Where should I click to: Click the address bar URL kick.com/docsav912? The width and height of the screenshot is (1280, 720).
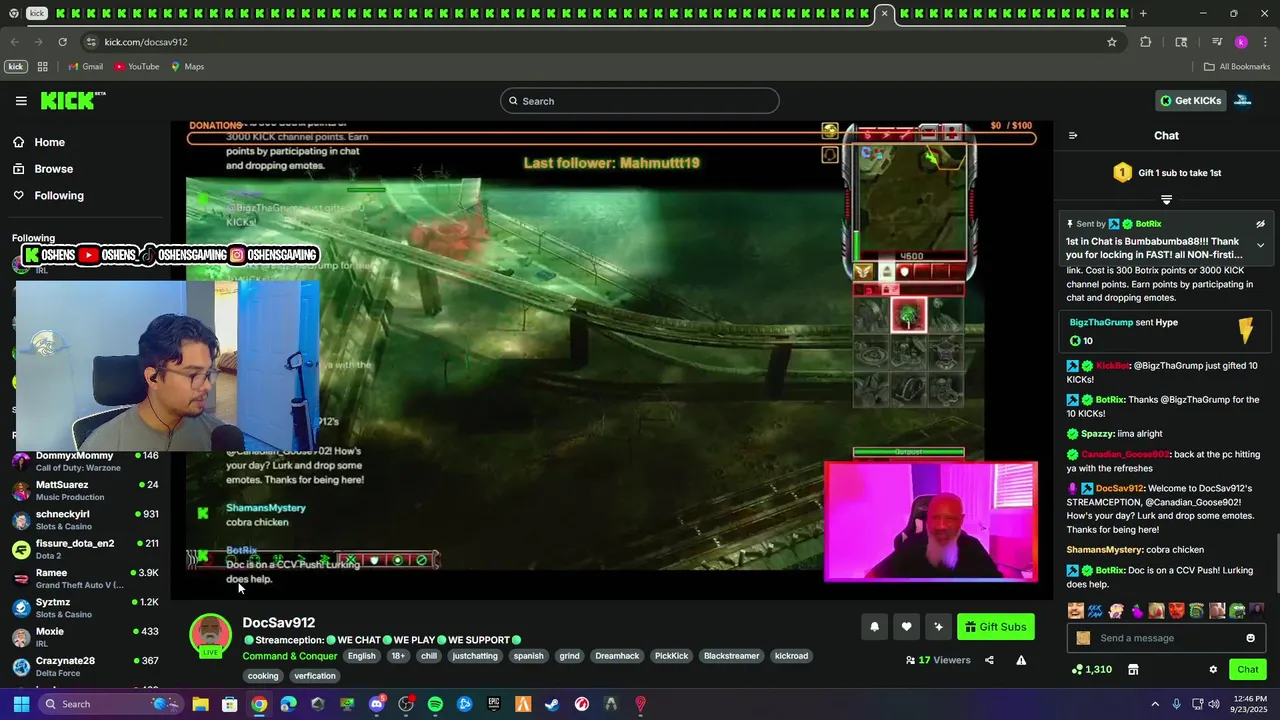click(146, 42)
